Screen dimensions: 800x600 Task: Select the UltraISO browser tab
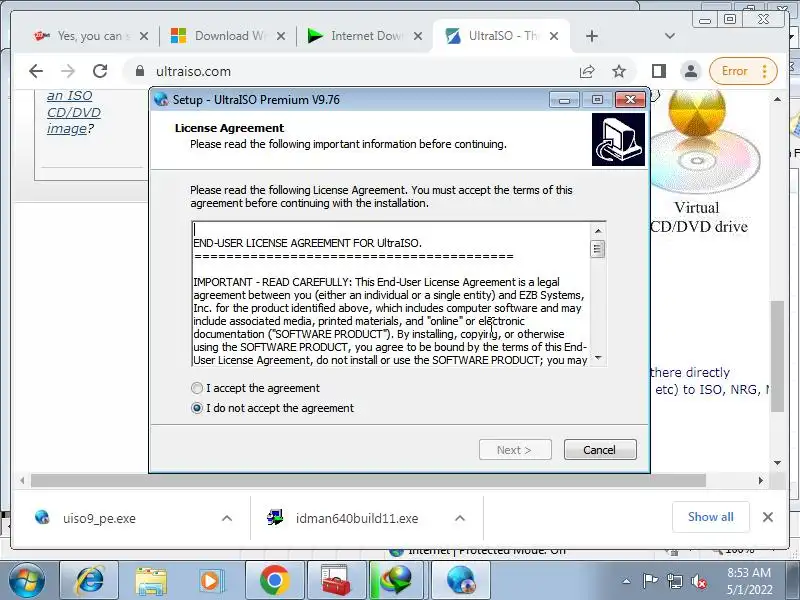[503, 36]
